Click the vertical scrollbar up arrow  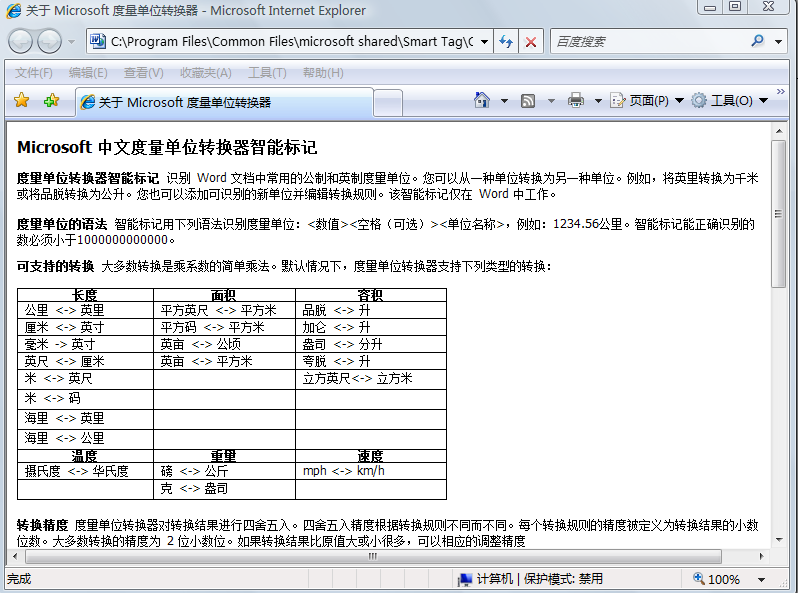tap(779, 131)
